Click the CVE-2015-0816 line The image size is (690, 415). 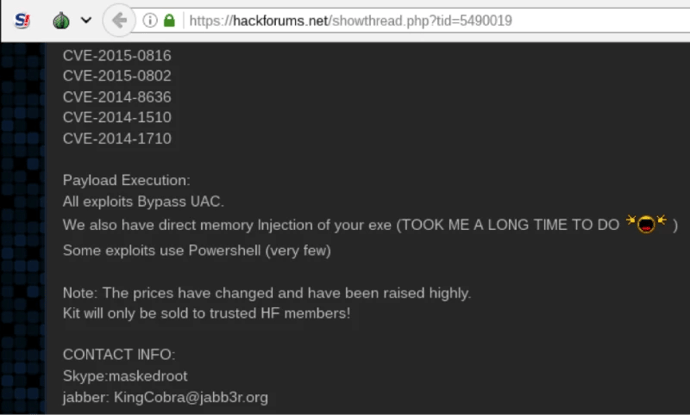[x=116, y=55]
